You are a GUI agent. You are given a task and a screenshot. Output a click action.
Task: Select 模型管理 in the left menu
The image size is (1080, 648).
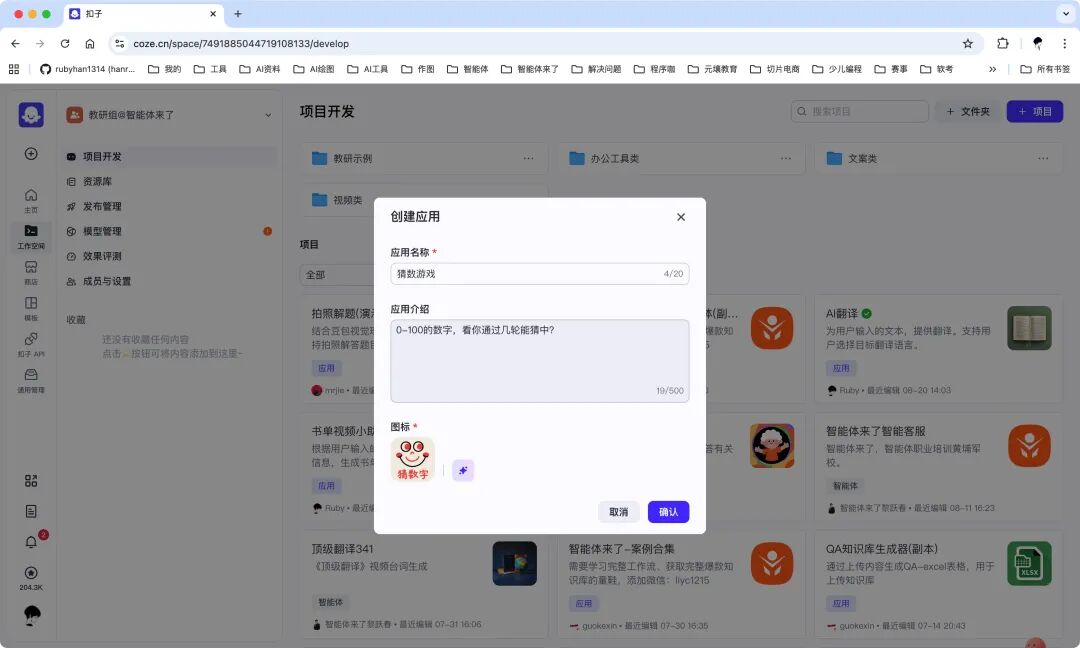point(169,231)
